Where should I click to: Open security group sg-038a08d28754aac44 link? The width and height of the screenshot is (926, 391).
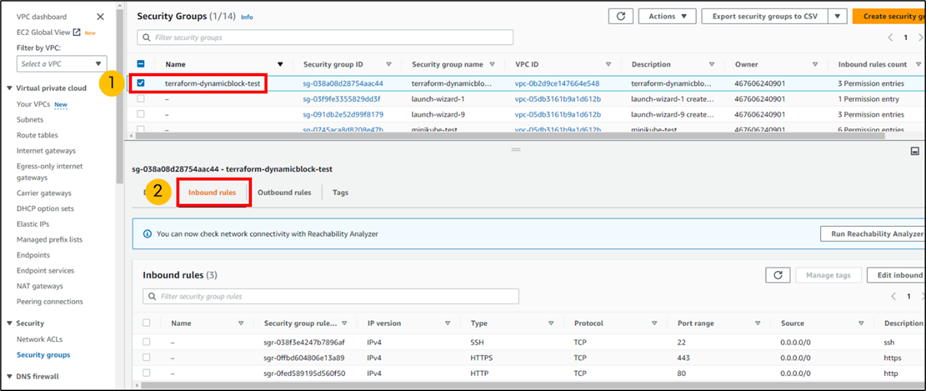click(x=343, y=83)
